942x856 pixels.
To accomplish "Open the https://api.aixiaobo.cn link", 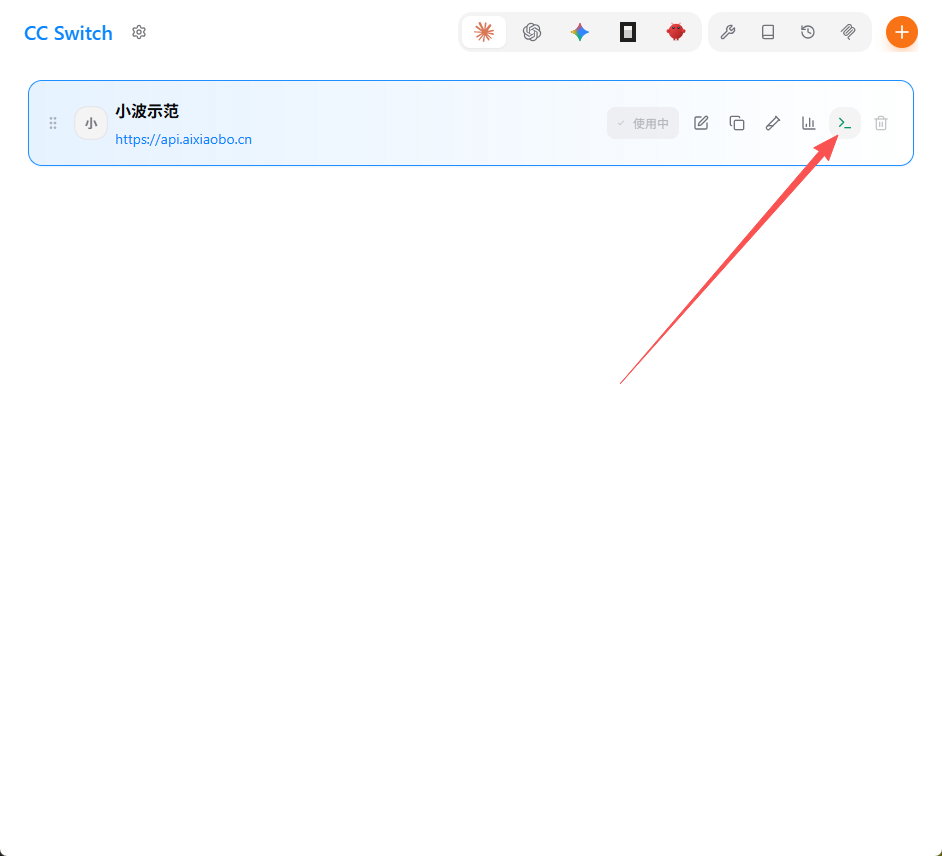I will [183, 140].
